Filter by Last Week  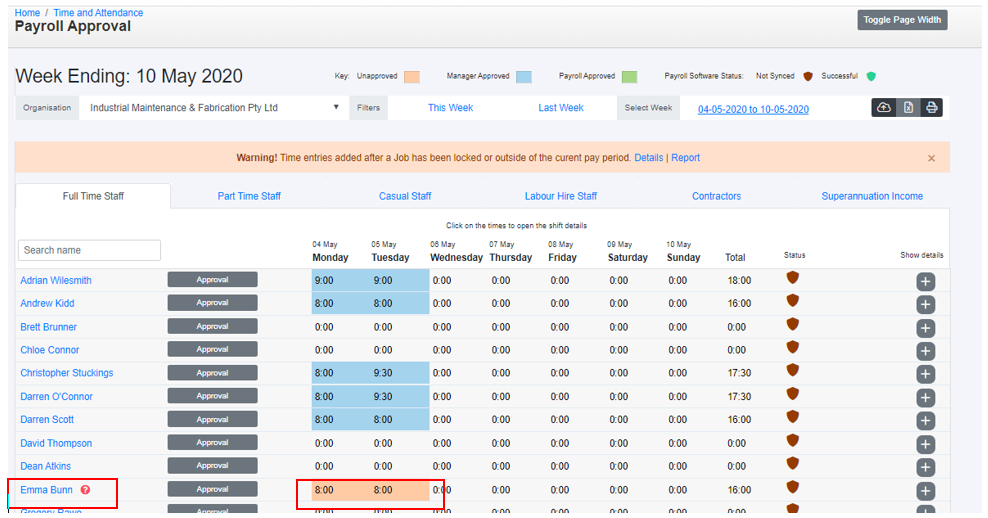(561, 108)
